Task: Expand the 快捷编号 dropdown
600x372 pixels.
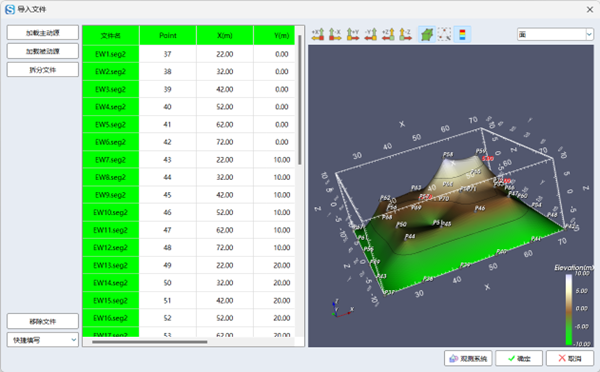Action: point(43,340)
